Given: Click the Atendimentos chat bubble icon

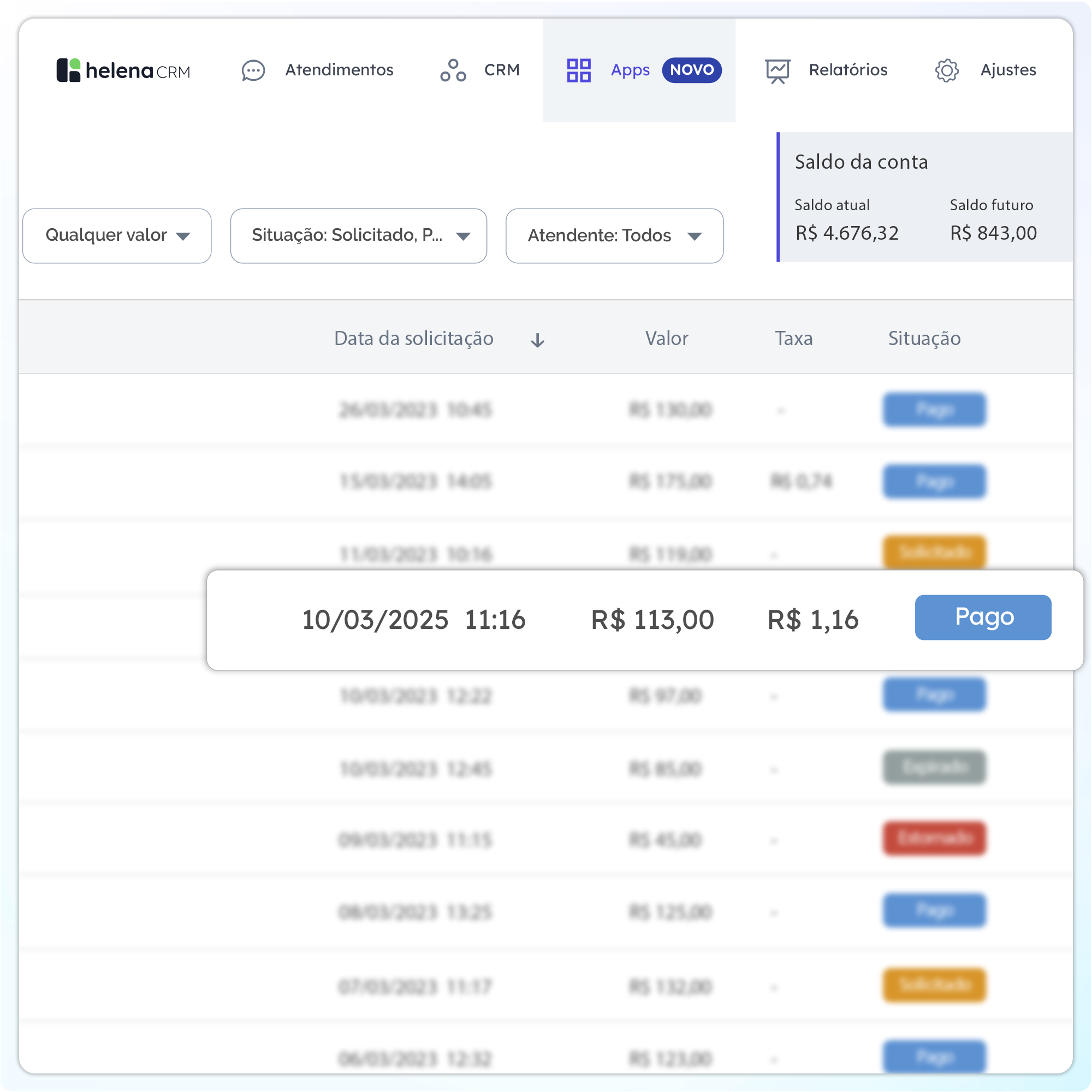Looking at the screenshot, I should (253, 70).
